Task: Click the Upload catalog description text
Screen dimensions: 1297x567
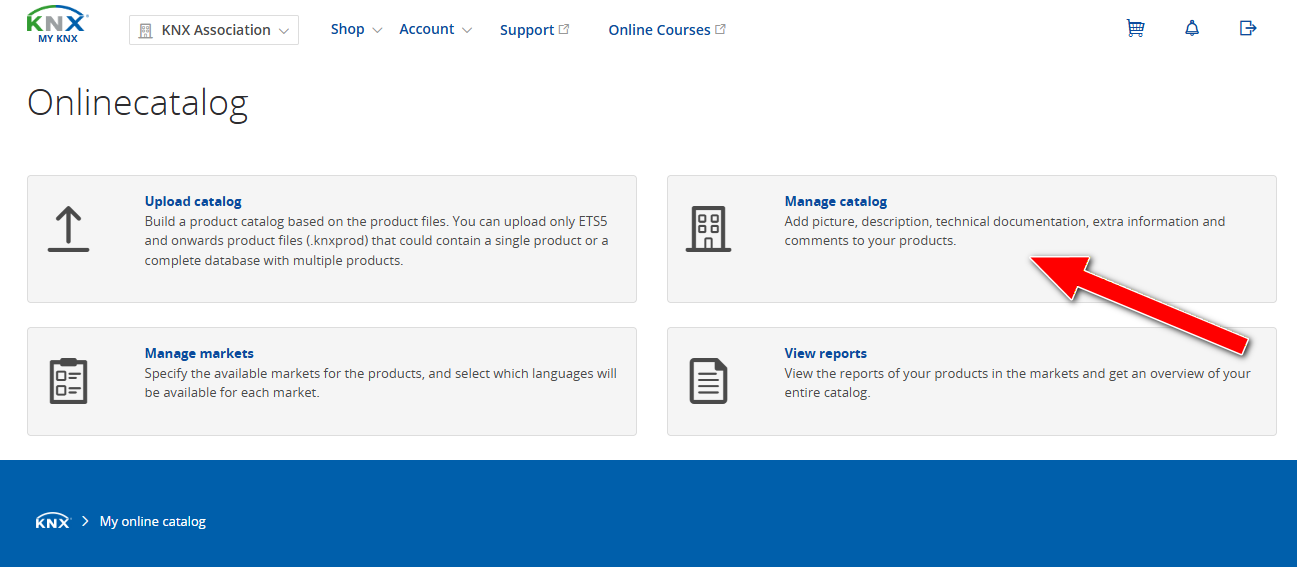Action: tap(377, 241)
